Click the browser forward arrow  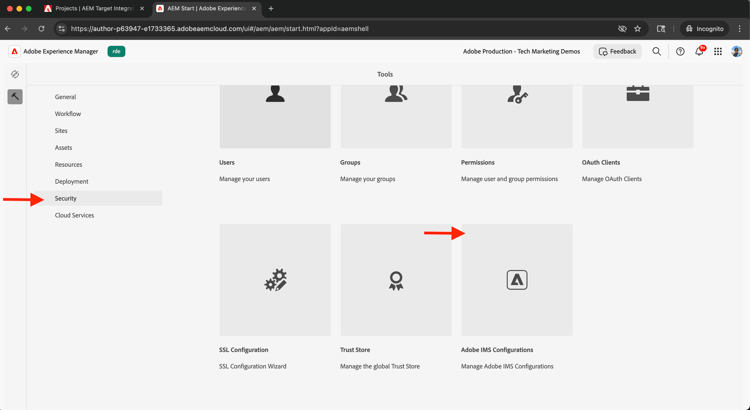point(24,29)
